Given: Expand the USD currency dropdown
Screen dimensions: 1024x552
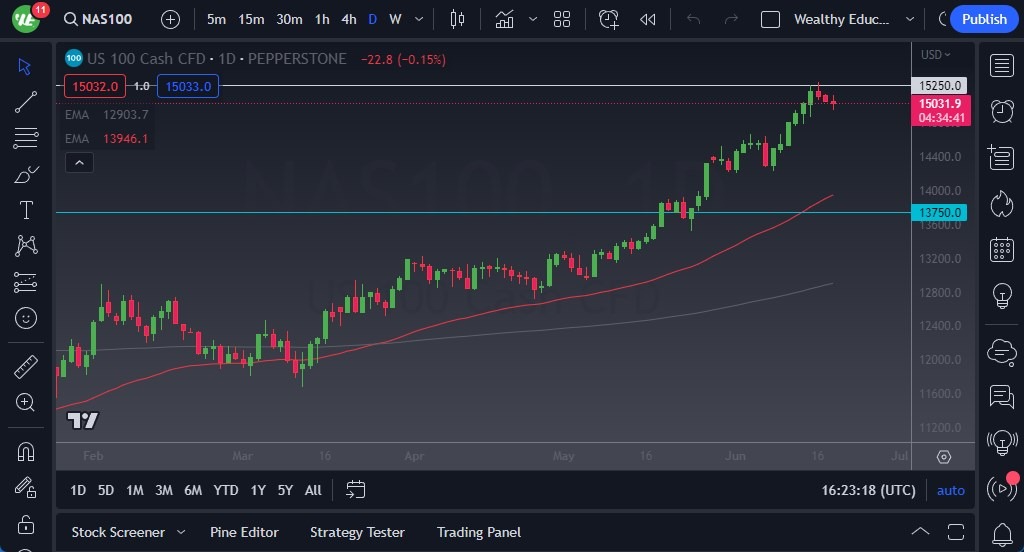Looking at the screenshot, I should tap(936, 55).
